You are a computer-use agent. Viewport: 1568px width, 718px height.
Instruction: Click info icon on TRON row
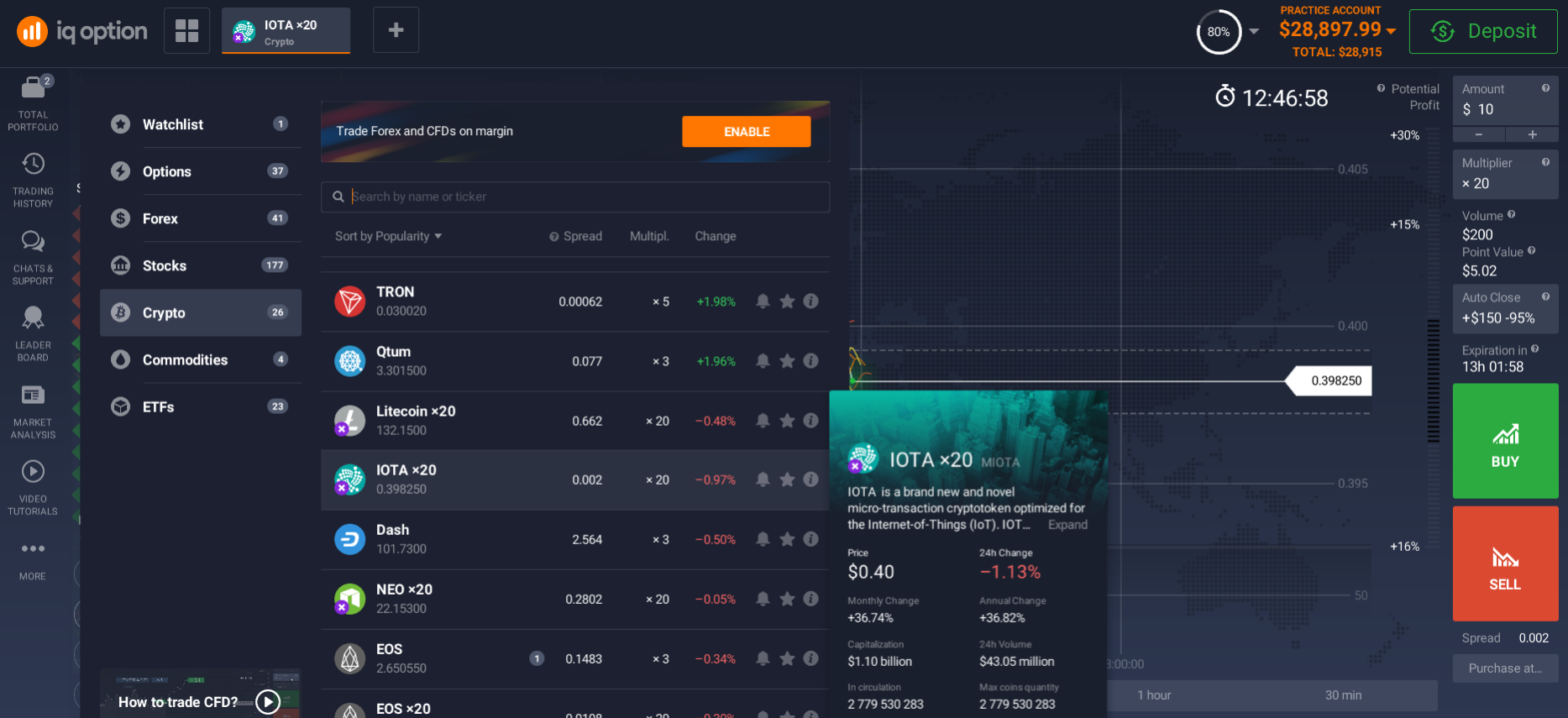[810, 301]
